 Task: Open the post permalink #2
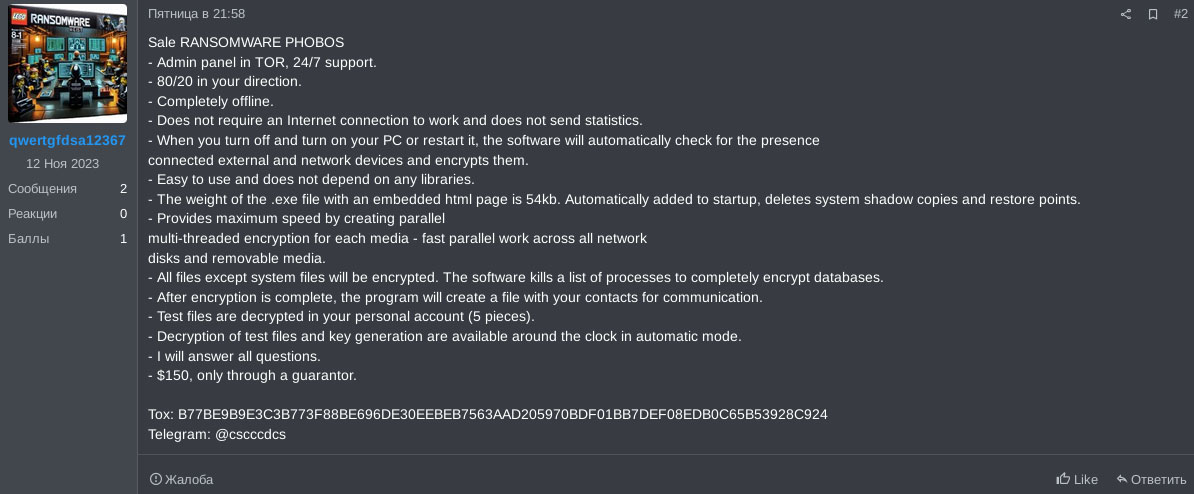[x=1179, y=14]
